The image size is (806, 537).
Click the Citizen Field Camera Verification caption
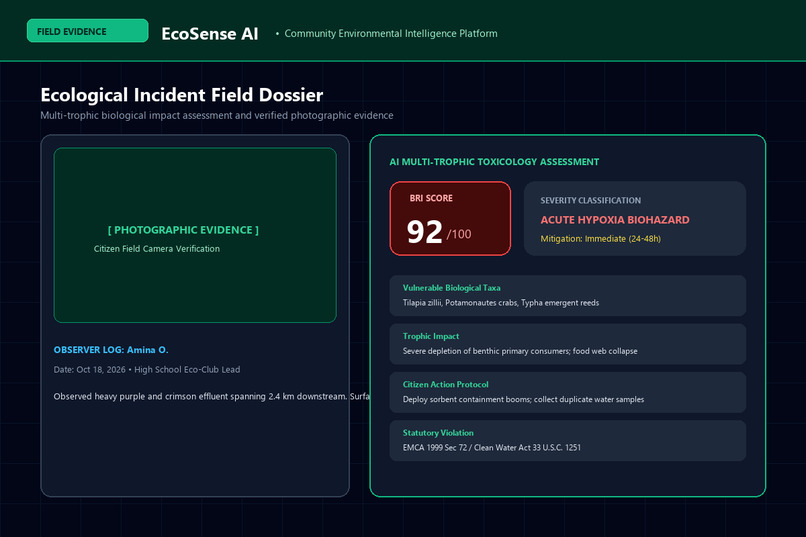click(x=157, y=249)
